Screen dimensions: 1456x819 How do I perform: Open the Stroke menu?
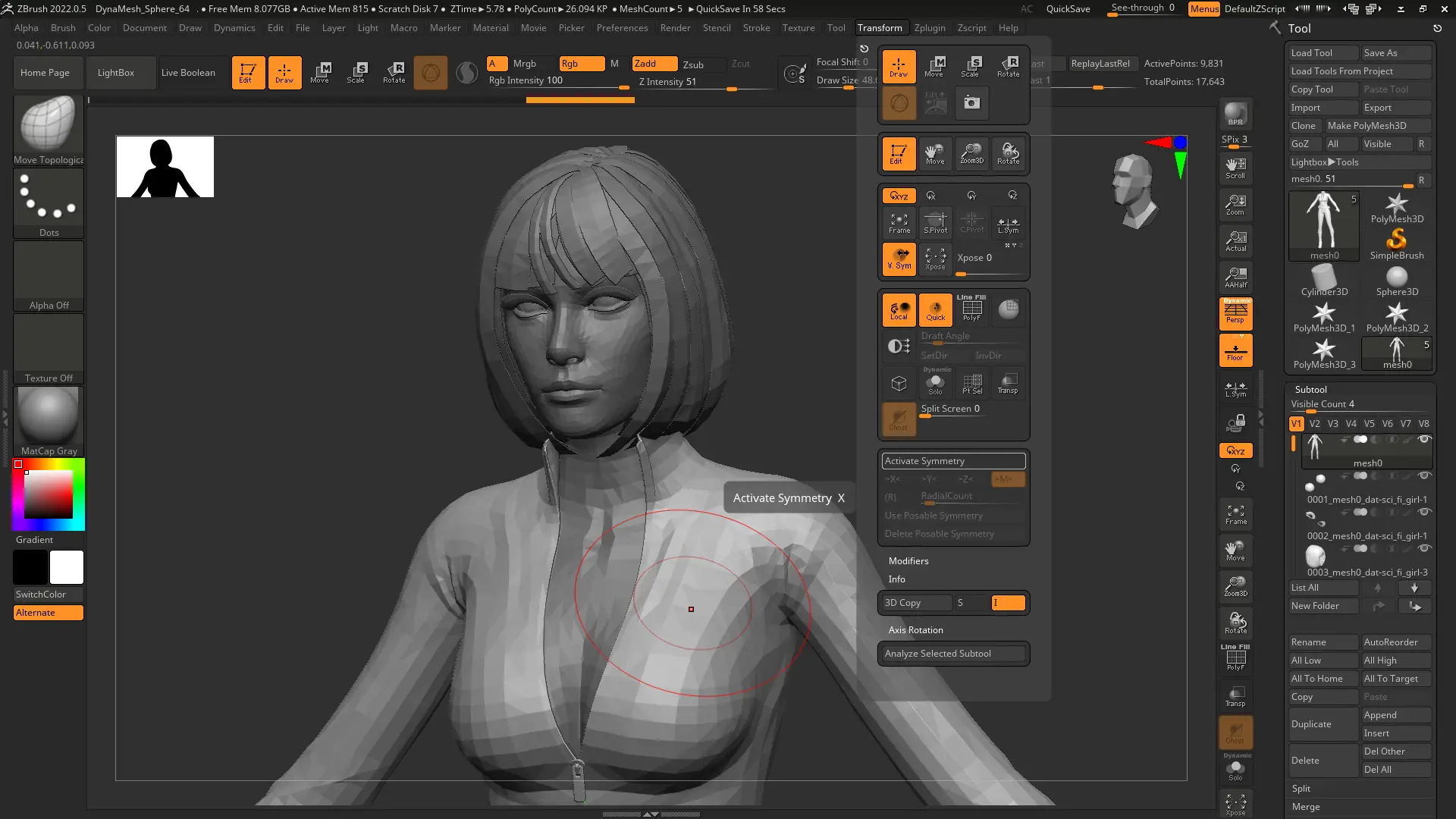(755, 28)
